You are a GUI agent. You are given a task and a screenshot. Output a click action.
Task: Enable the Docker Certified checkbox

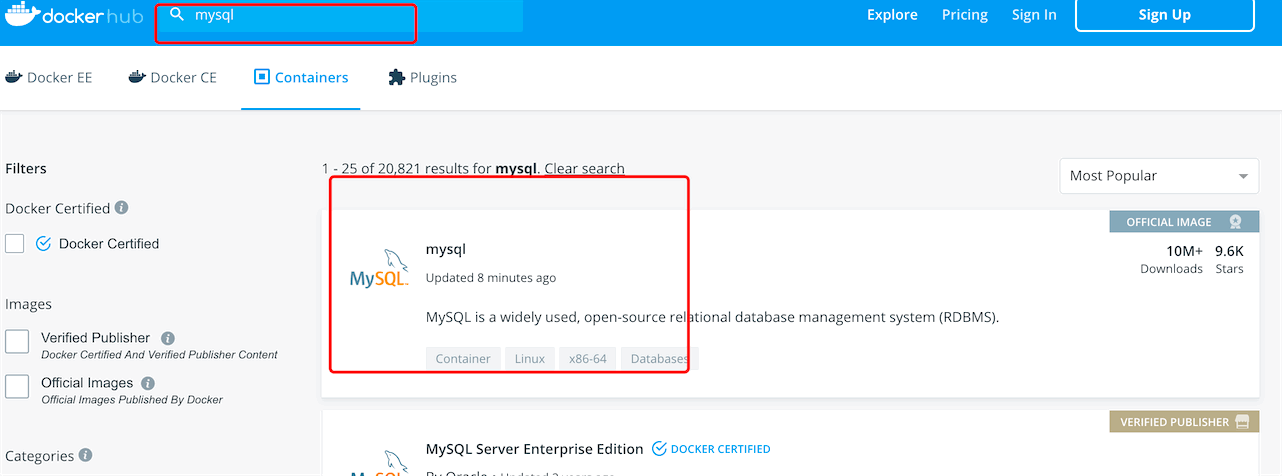[x=15, y=243]
